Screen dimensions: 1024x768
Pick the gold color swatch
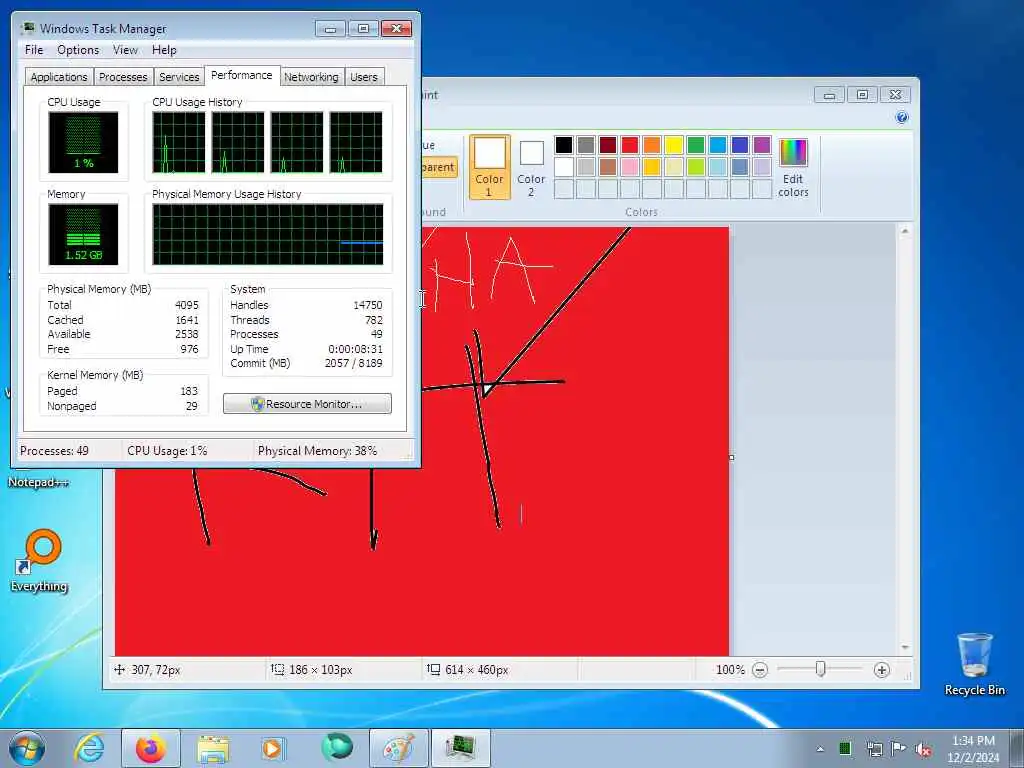tap(652, 167)
